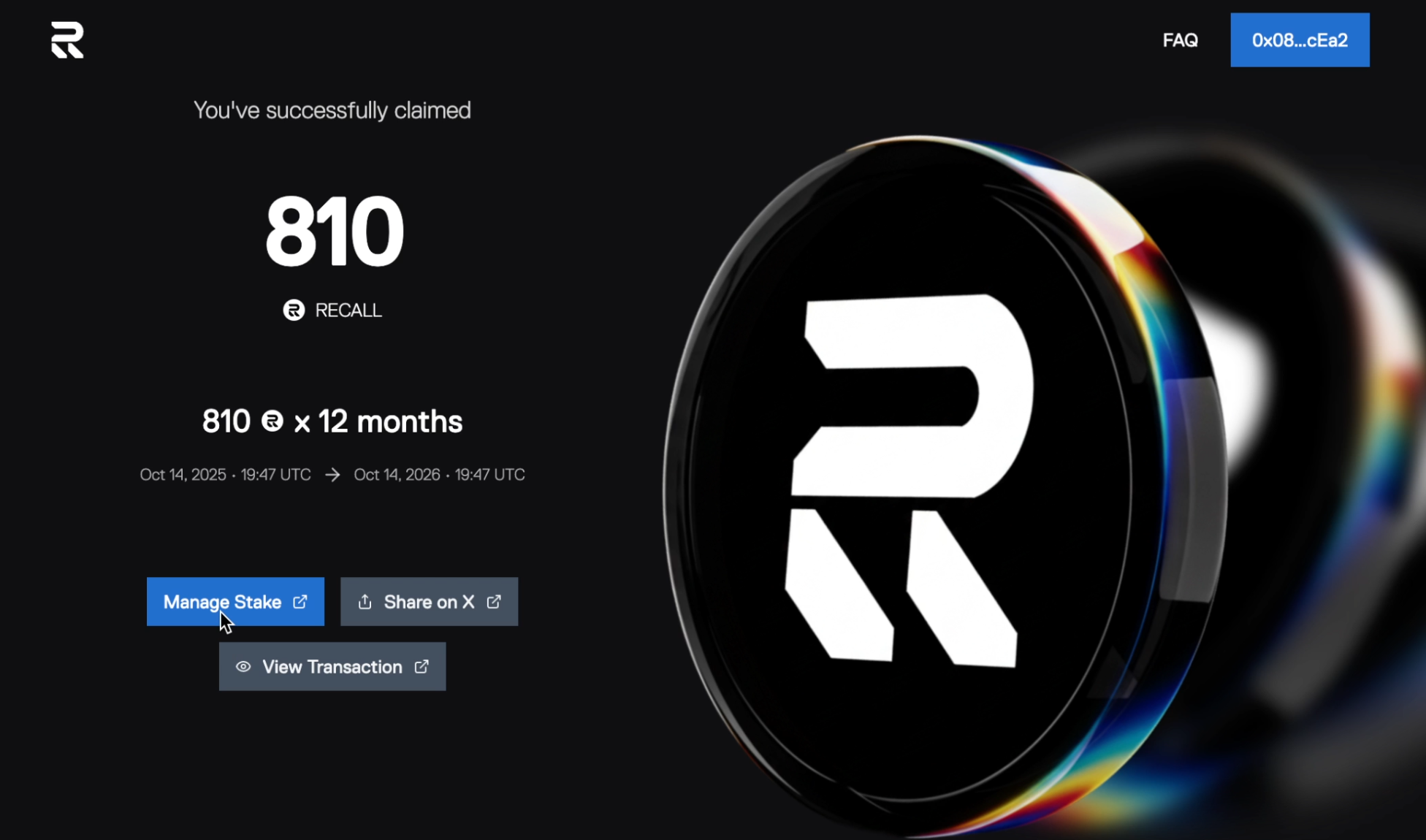Open the FAQ page
This screenshot has width=1426, height=840.
pyautogui.click(x=1180, y=40)
